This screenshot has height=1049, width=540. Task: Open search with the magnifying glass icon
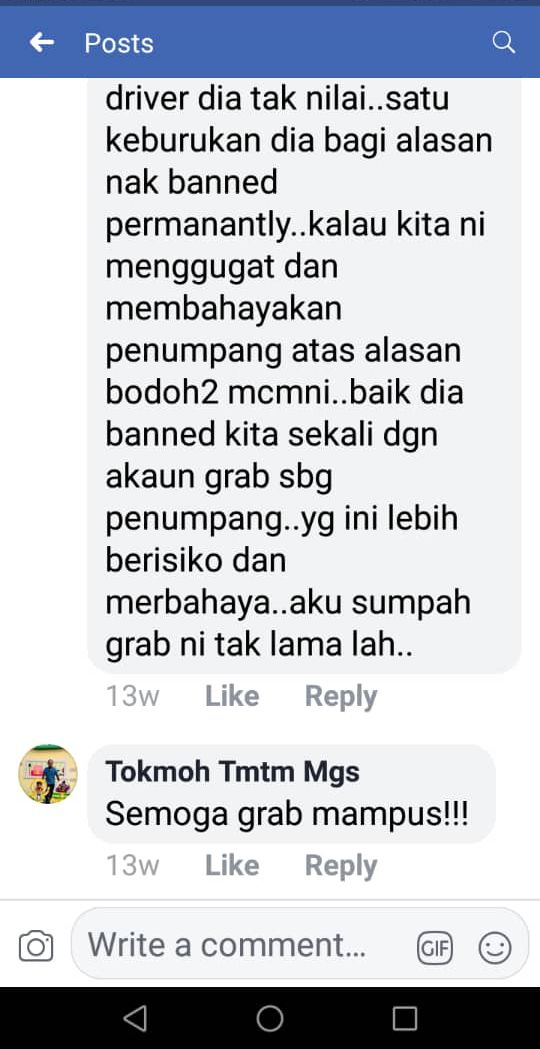pyautogui.click(x=503, y=43)
